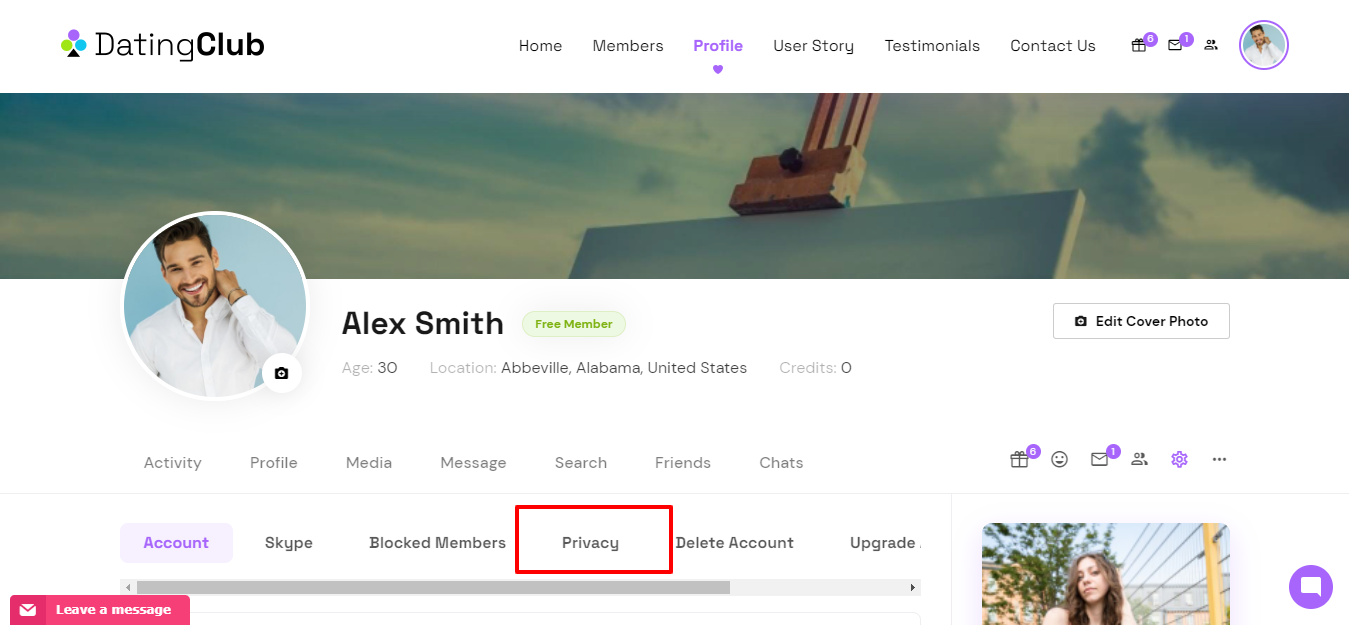Open the purple chat bubble widget
Image resolution: width=1349 pixels, height=625 pixels.
tap(1311, 587)
